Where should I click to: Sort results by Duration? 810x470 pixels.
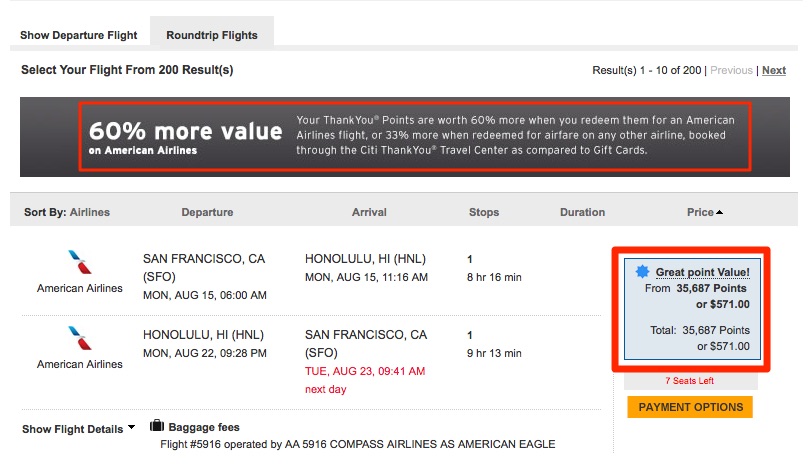tap(583, 212)
